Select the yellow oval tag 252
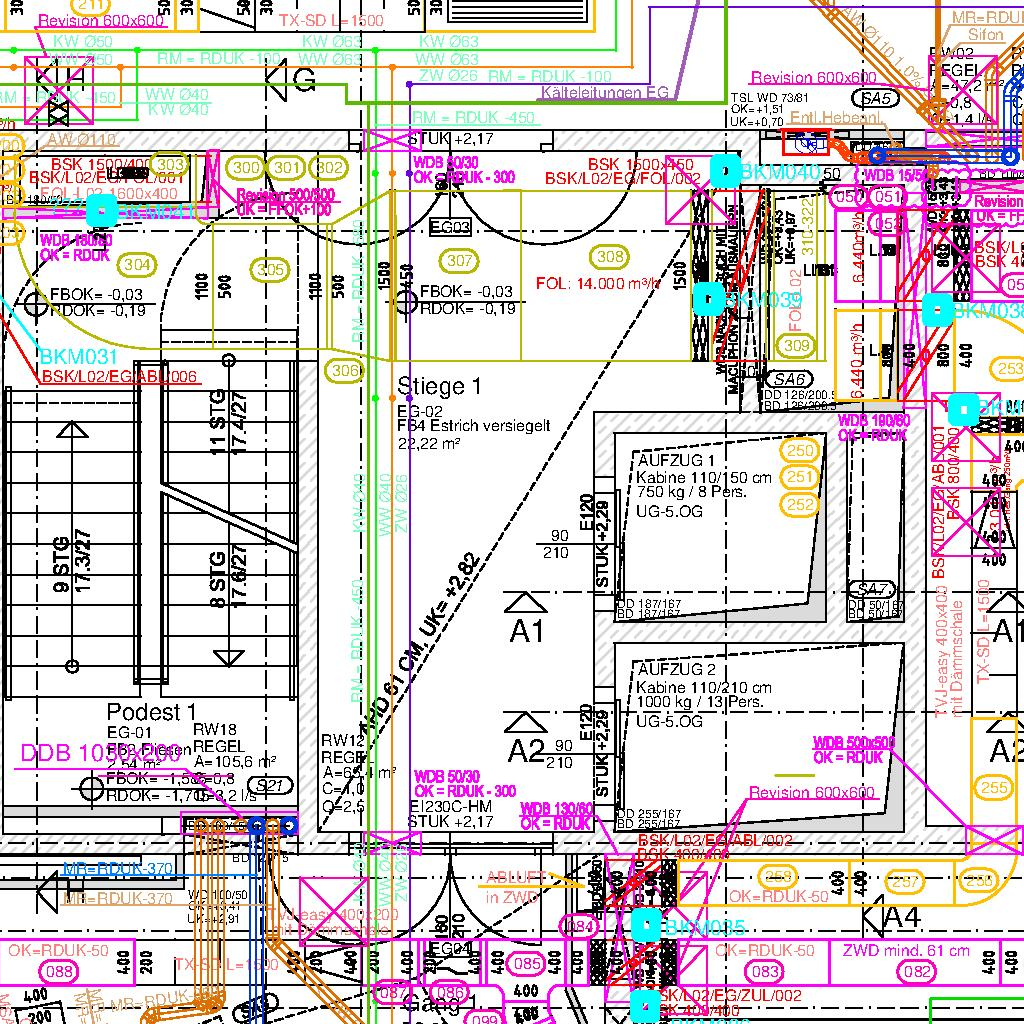This screenshot has height=1024, width=1024. pos(800,504)
